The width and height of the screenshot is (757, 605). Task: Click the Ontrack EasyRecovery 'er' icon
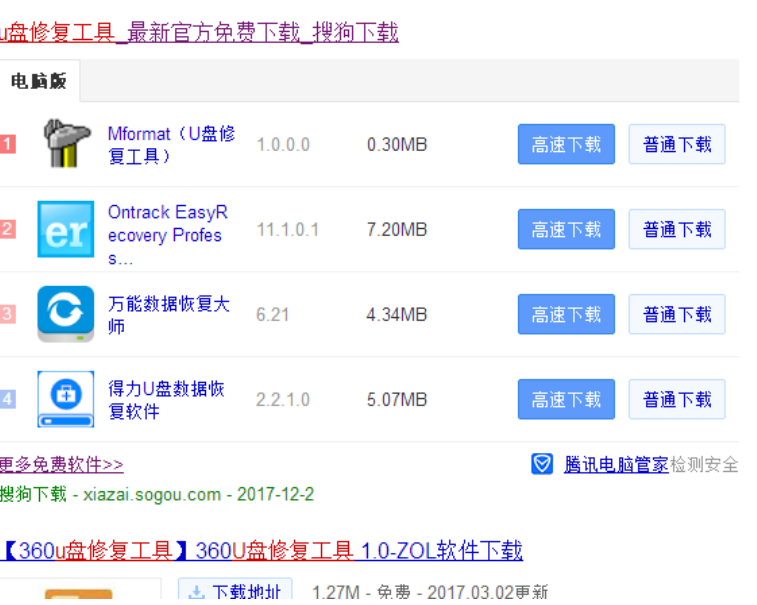tap(66, 229)
